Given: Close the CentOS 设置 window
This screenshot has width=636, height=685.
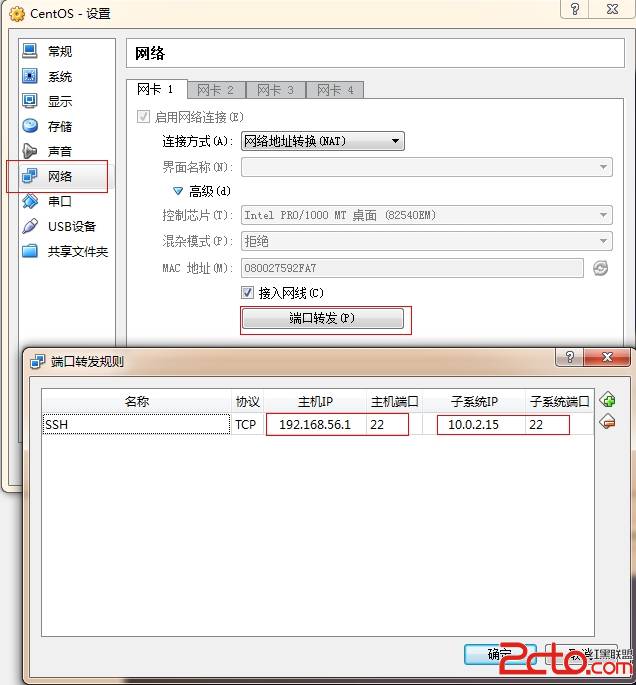Looking at the screenshot, I should click(613, 9).
